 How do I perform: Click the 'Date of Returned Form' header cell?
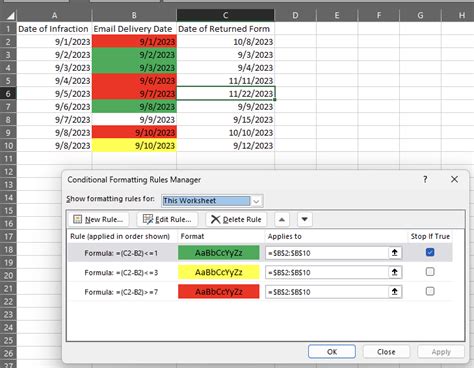(225, 29)
